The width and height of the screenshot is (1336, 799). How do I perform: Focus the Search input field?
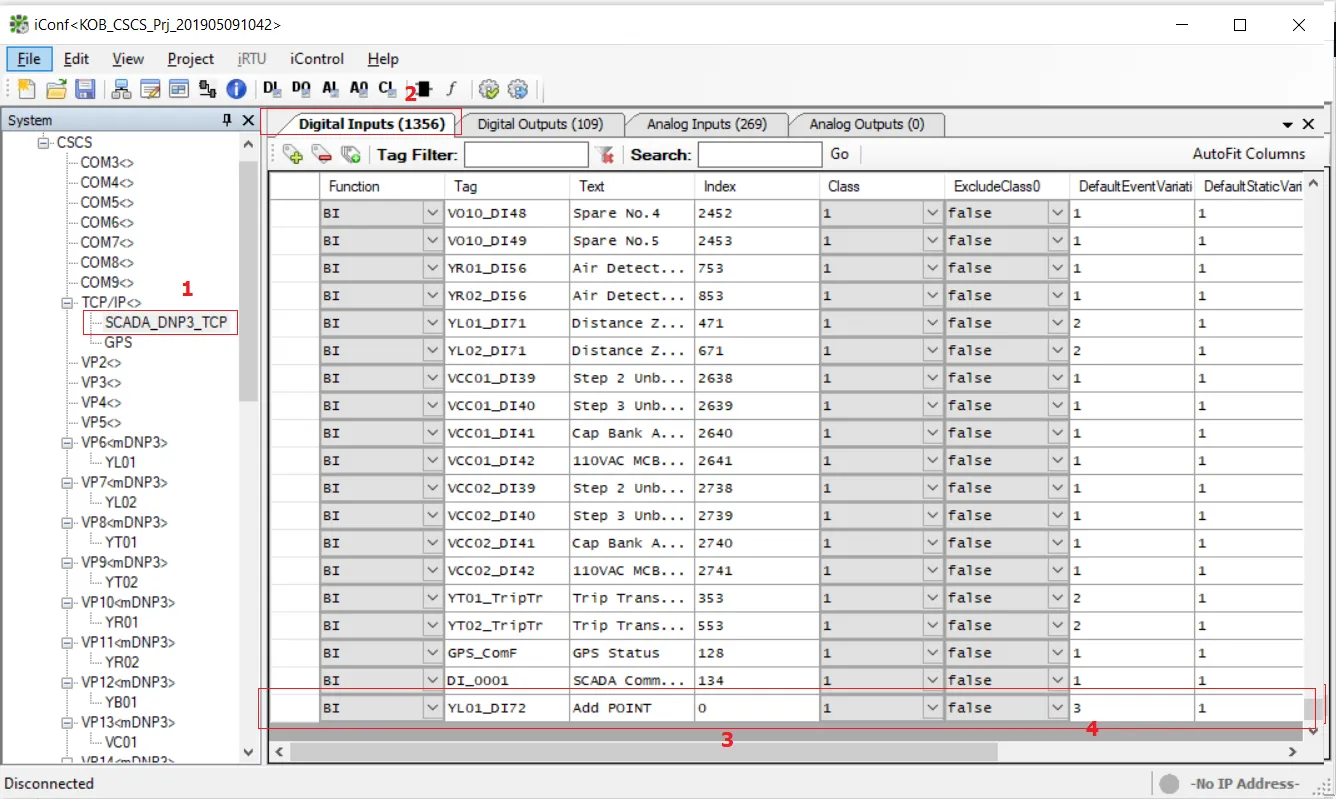[x=760, y=154]
